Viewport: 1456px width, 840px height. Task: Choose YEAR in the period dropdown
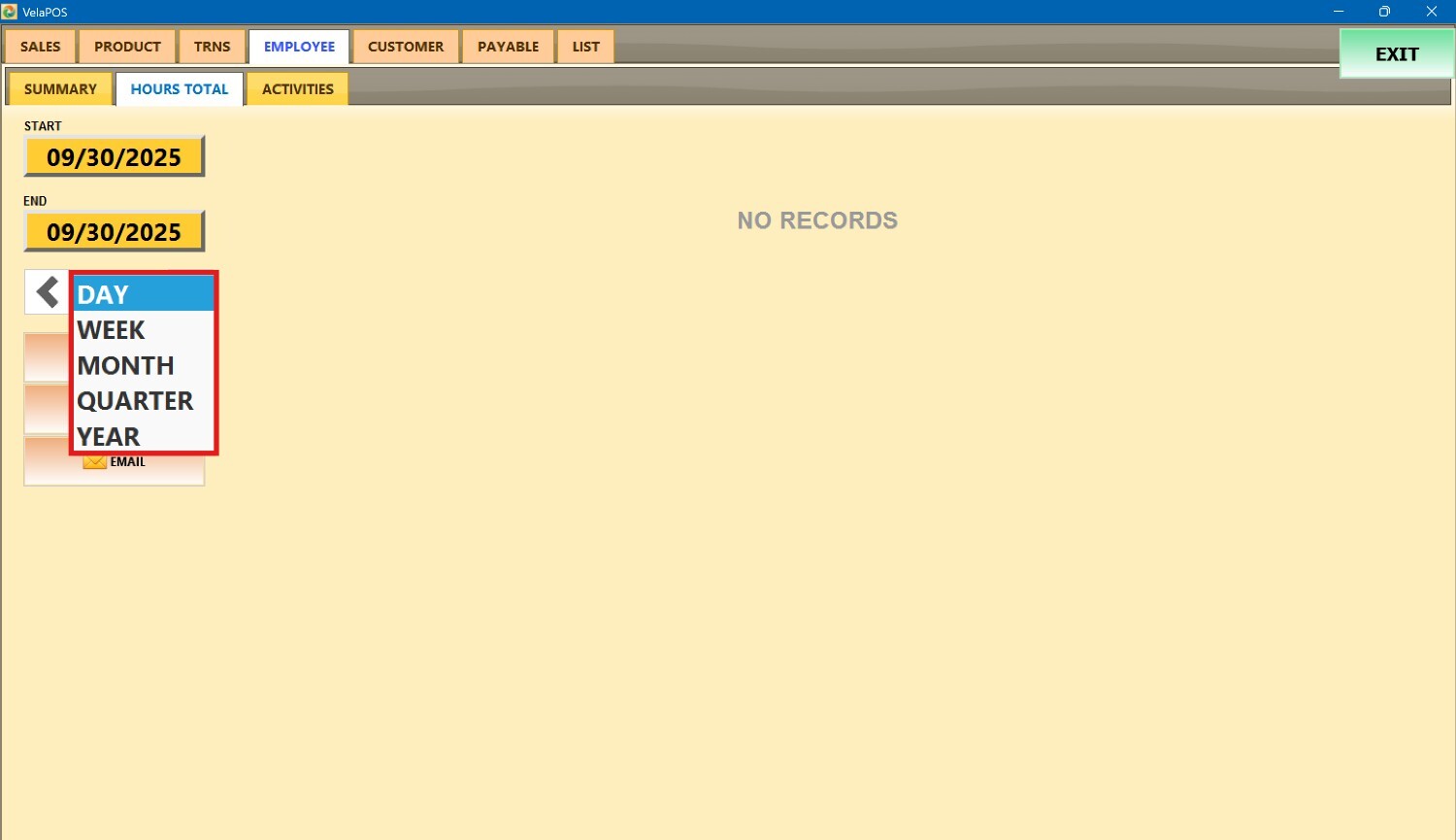[x=143, y=436]
